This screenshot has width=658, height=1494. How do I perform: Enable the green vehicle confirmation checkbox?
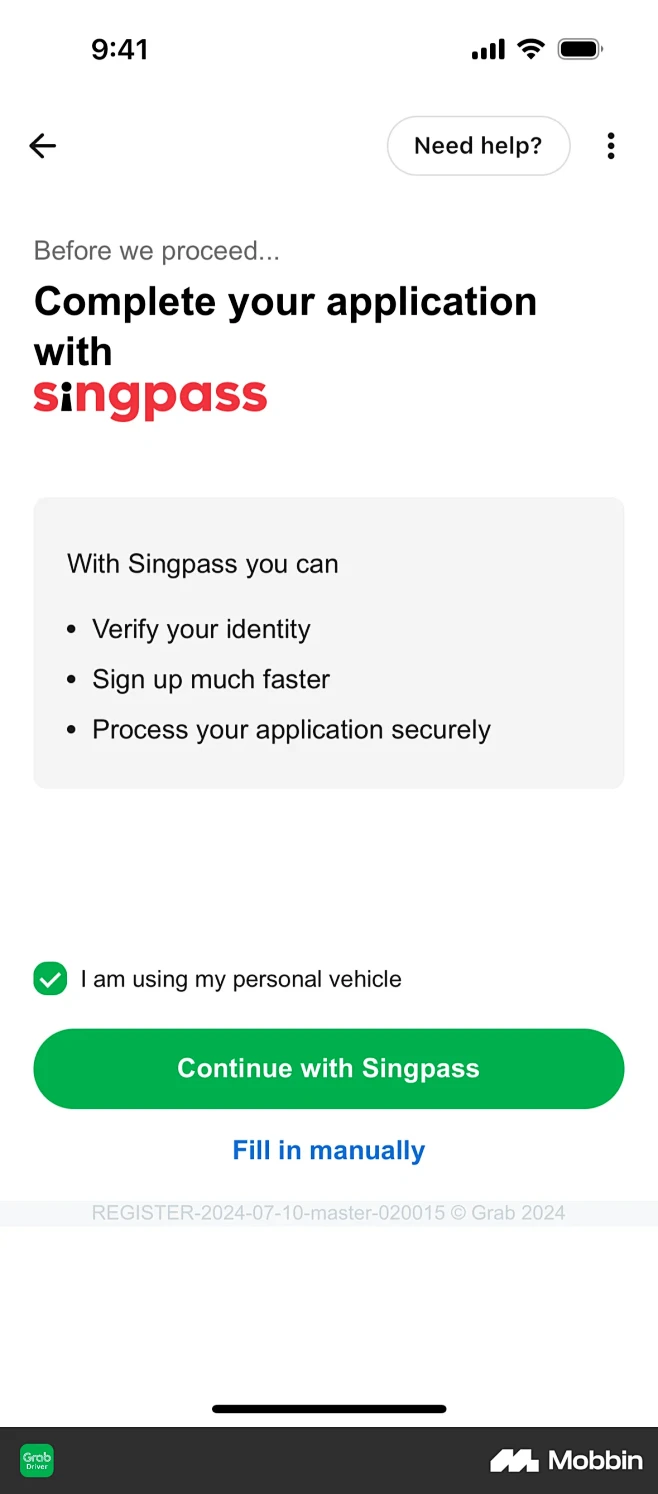pos(50,978)
